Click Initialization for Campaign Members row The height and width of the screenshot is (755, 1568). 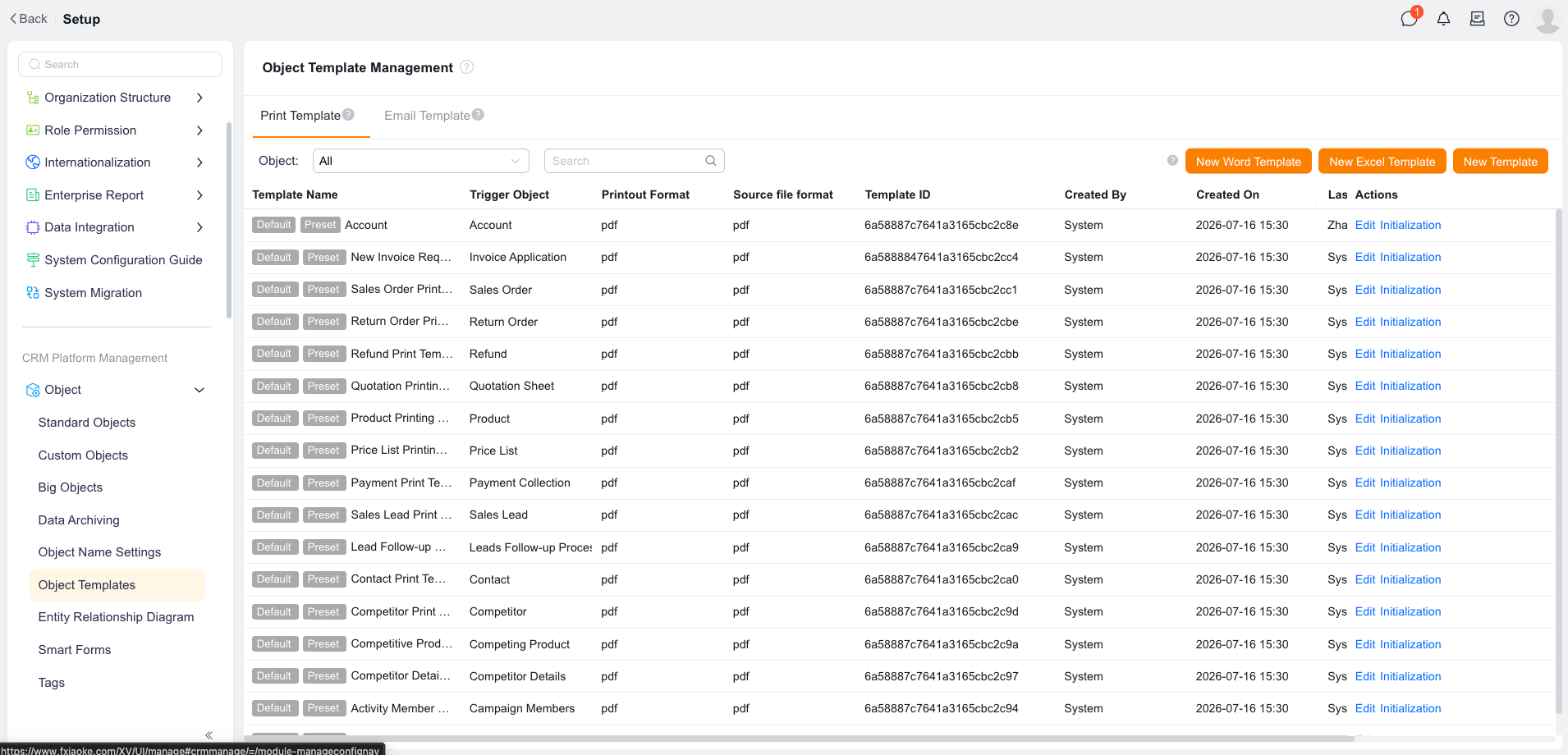pos(1410,708)
